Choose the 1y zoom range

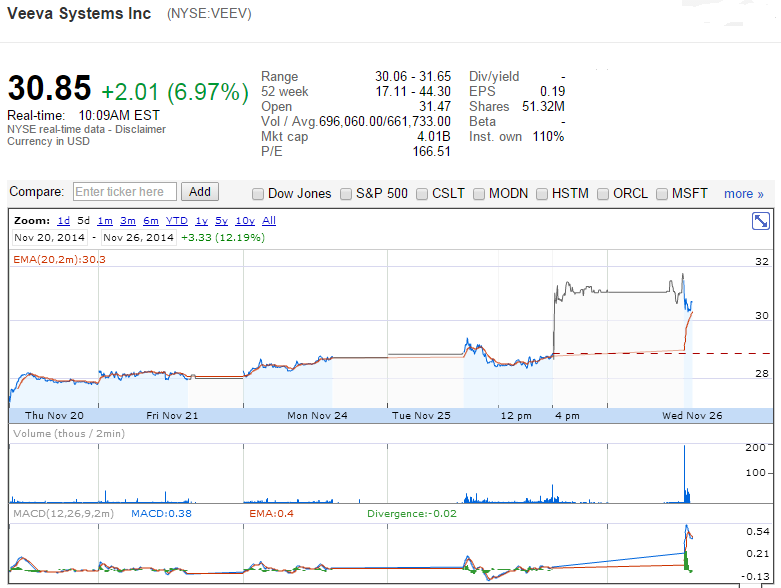(202, 221)
